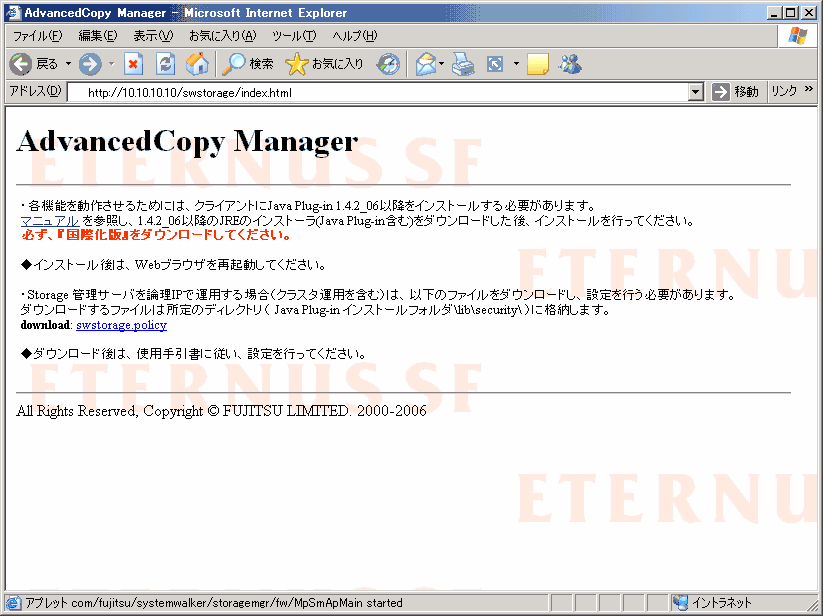The height and width of the screenshot is (616, 823).
Task: Click the red 必ず、『国際化版』 warning text
Action: (156, 235)
